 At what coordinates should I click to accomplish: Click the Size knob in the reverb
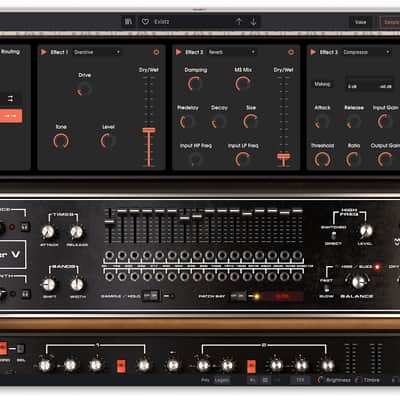(x=251, y=121)
